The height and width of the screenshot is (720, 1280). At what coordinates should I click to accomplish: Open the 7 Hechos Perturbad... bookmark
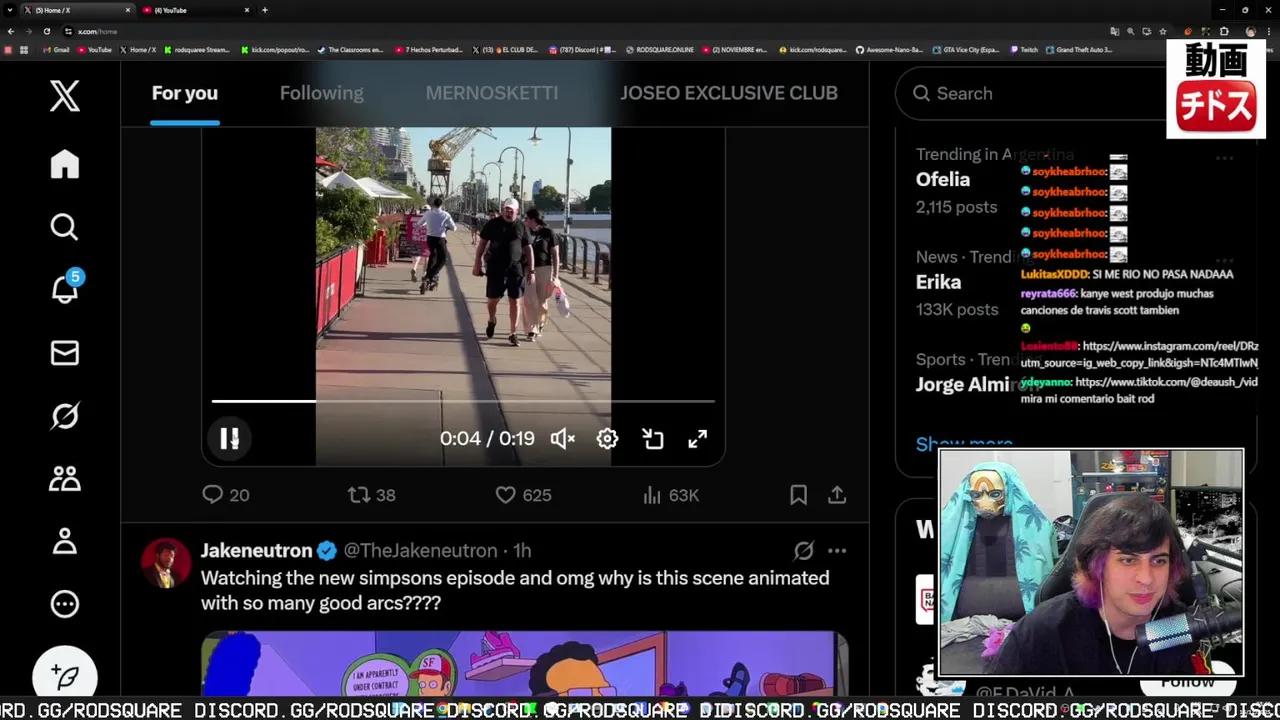pyautogui.click(x=429, y=49)
